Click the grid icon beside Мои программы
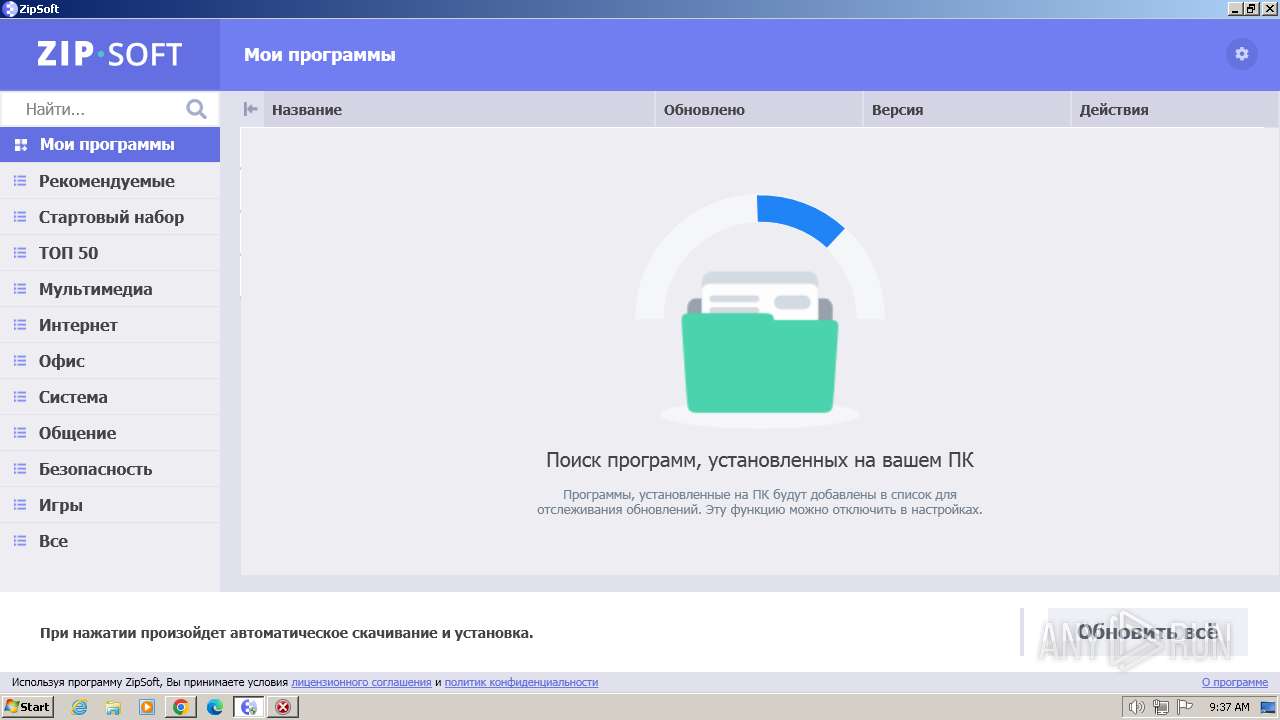The width and height of the screenshot is (1280, 720). 21,145
